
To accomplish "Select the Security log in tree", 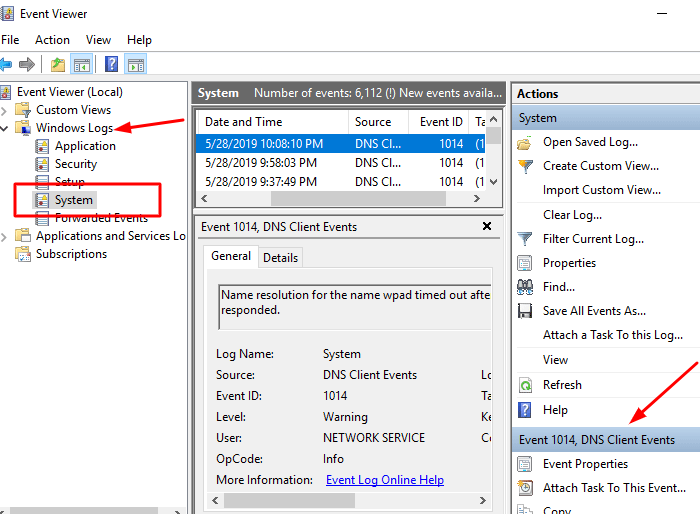I will point(76,164).
